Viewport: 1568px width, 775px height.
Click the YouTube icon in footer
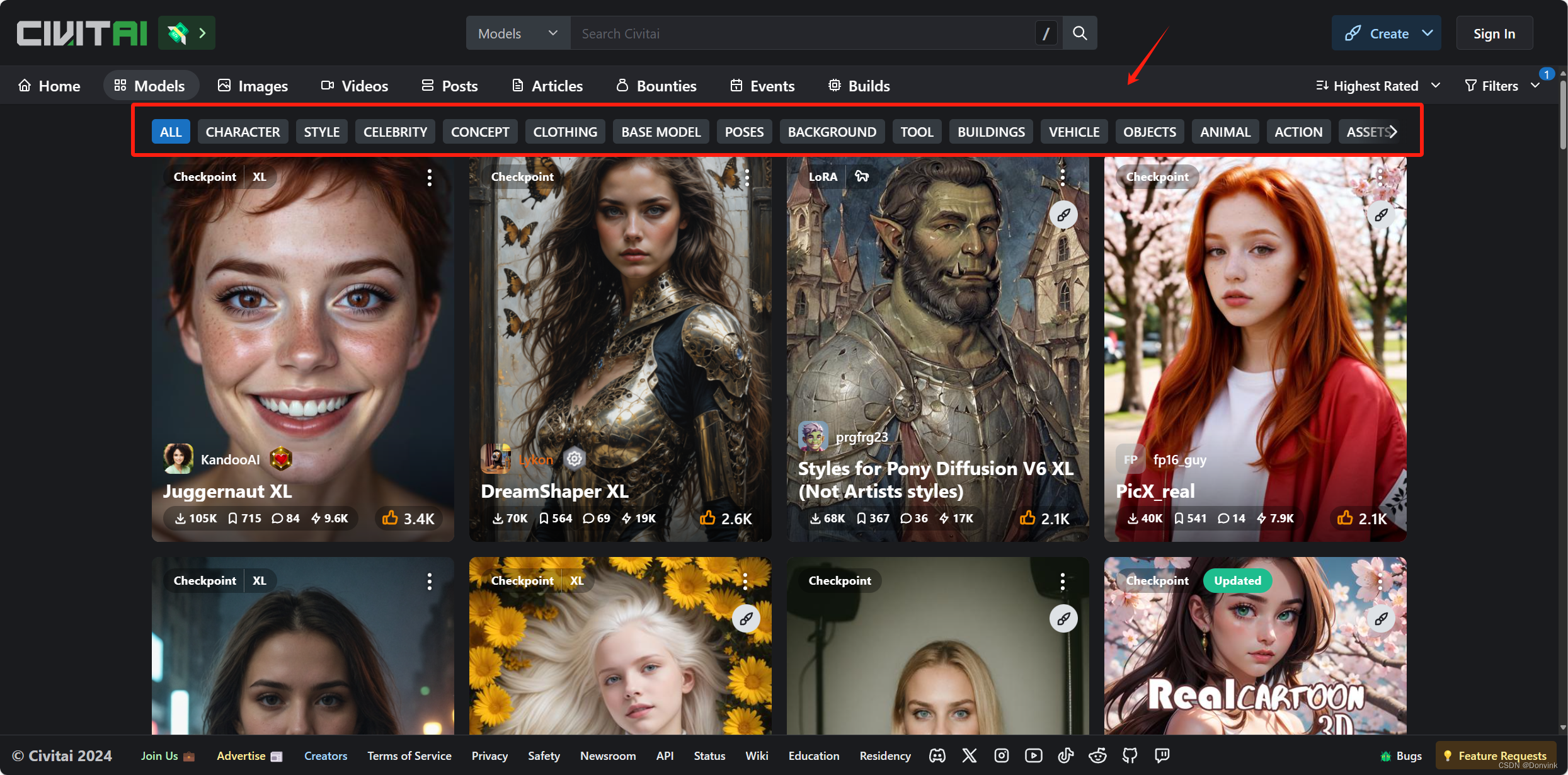coord(1033,755)
